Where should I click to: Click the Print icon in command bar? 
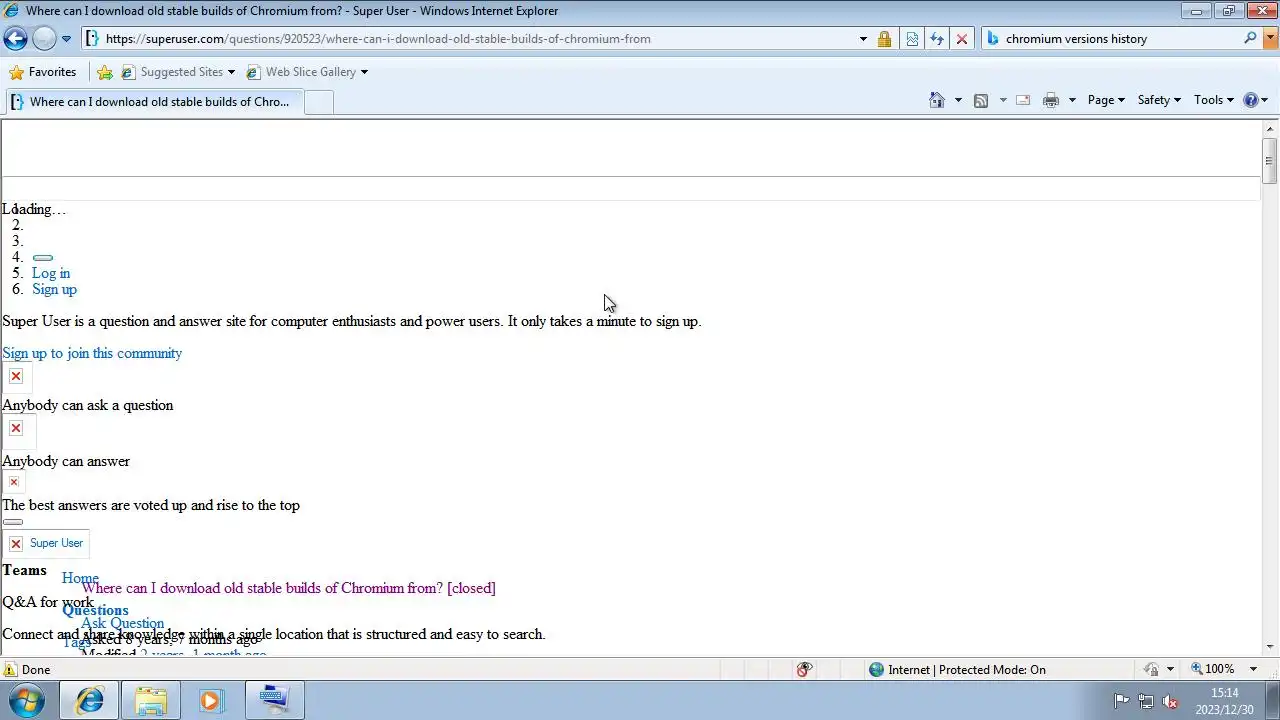tap(1051, 100)
